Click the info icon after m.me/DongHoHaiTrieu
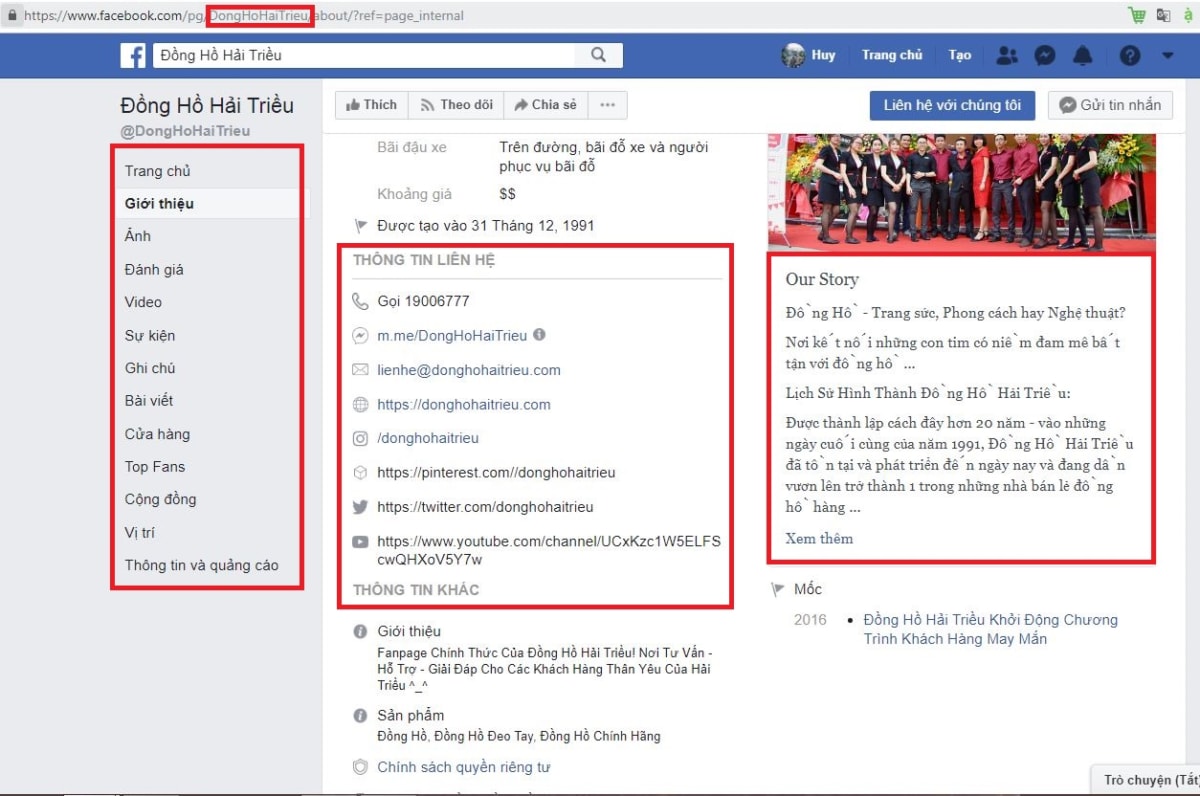 [539, 335]
